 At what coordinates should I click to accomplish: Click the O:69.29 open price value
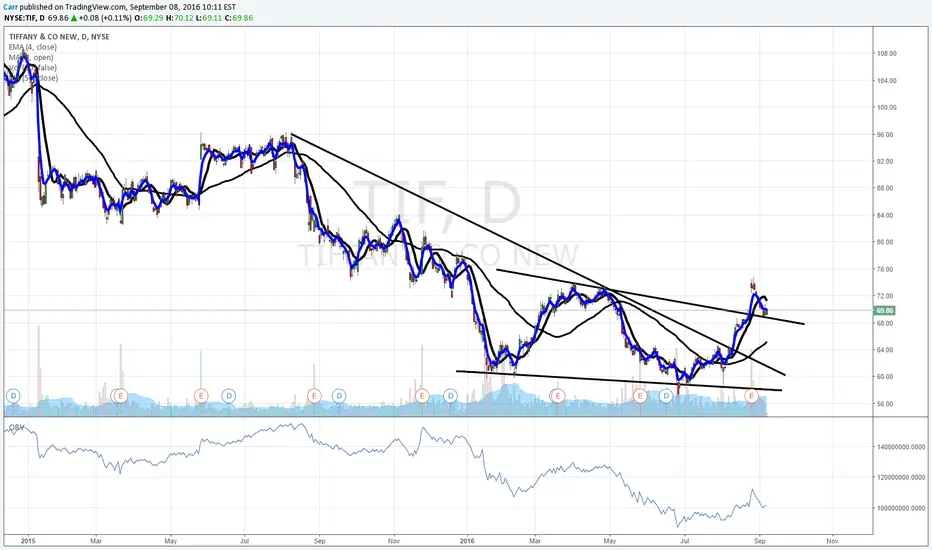click(149, 18)
